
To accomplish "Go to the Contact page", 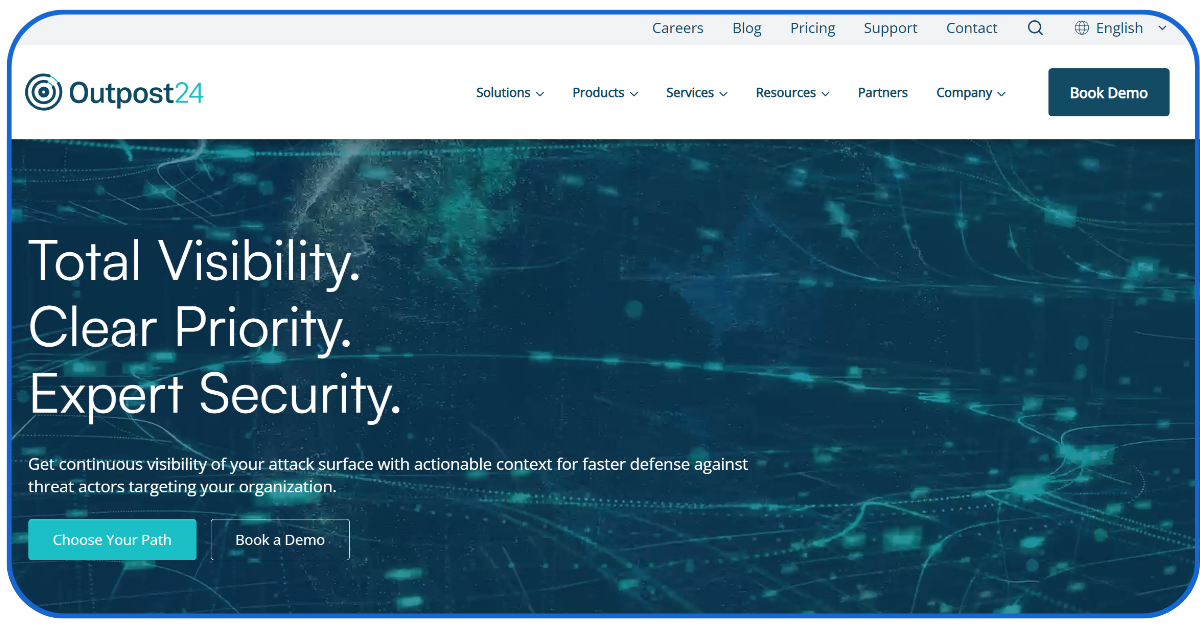I will pyautogui.click(x=971, y=28).
